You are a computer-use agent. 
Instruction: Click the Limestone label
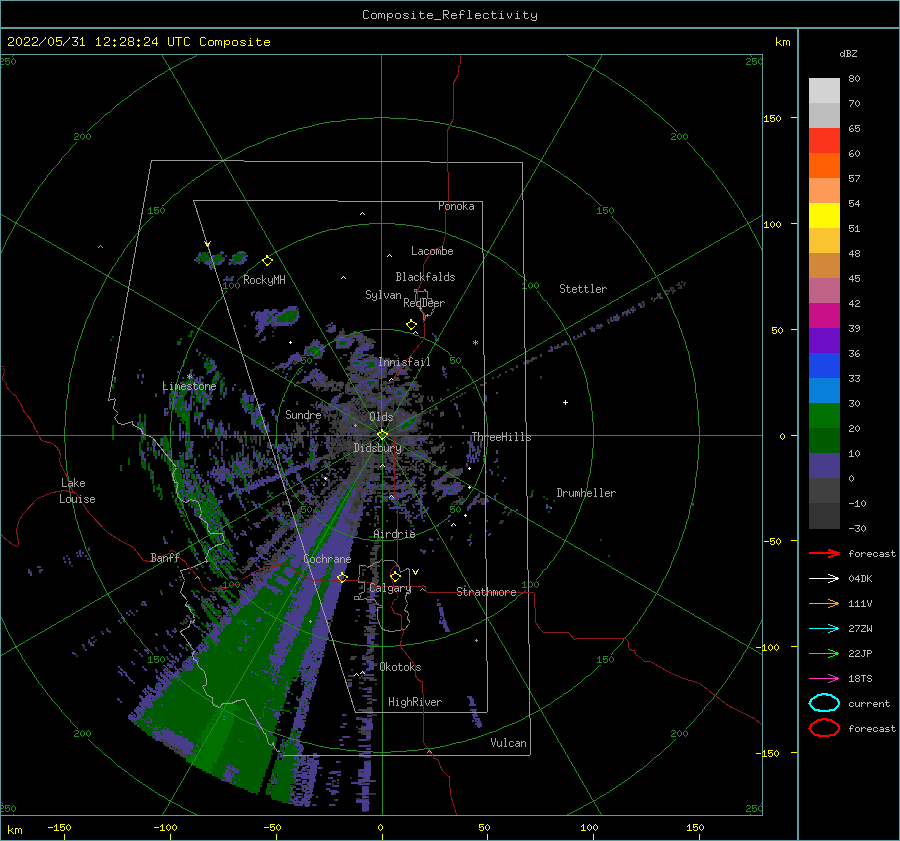tap(189, 386)
